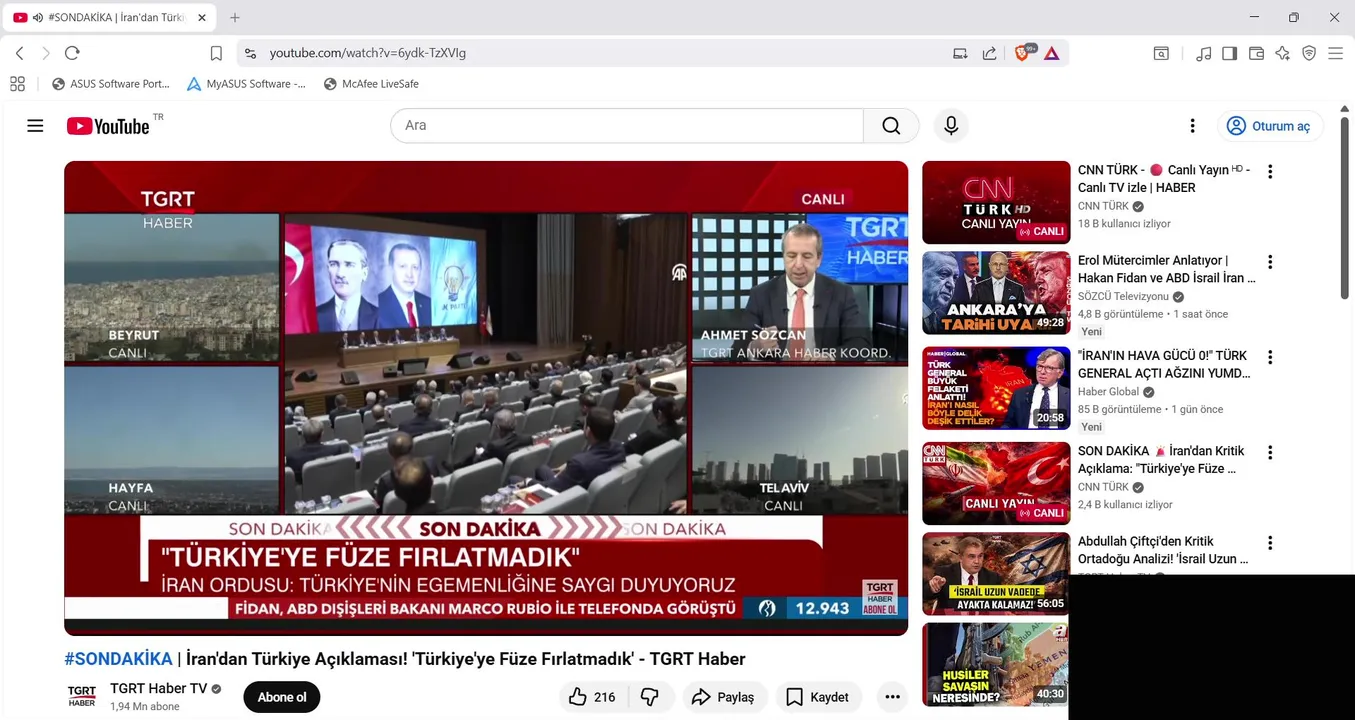
Task: Open menu for Erol Mütercimler video
Action: click(1270, 262)
